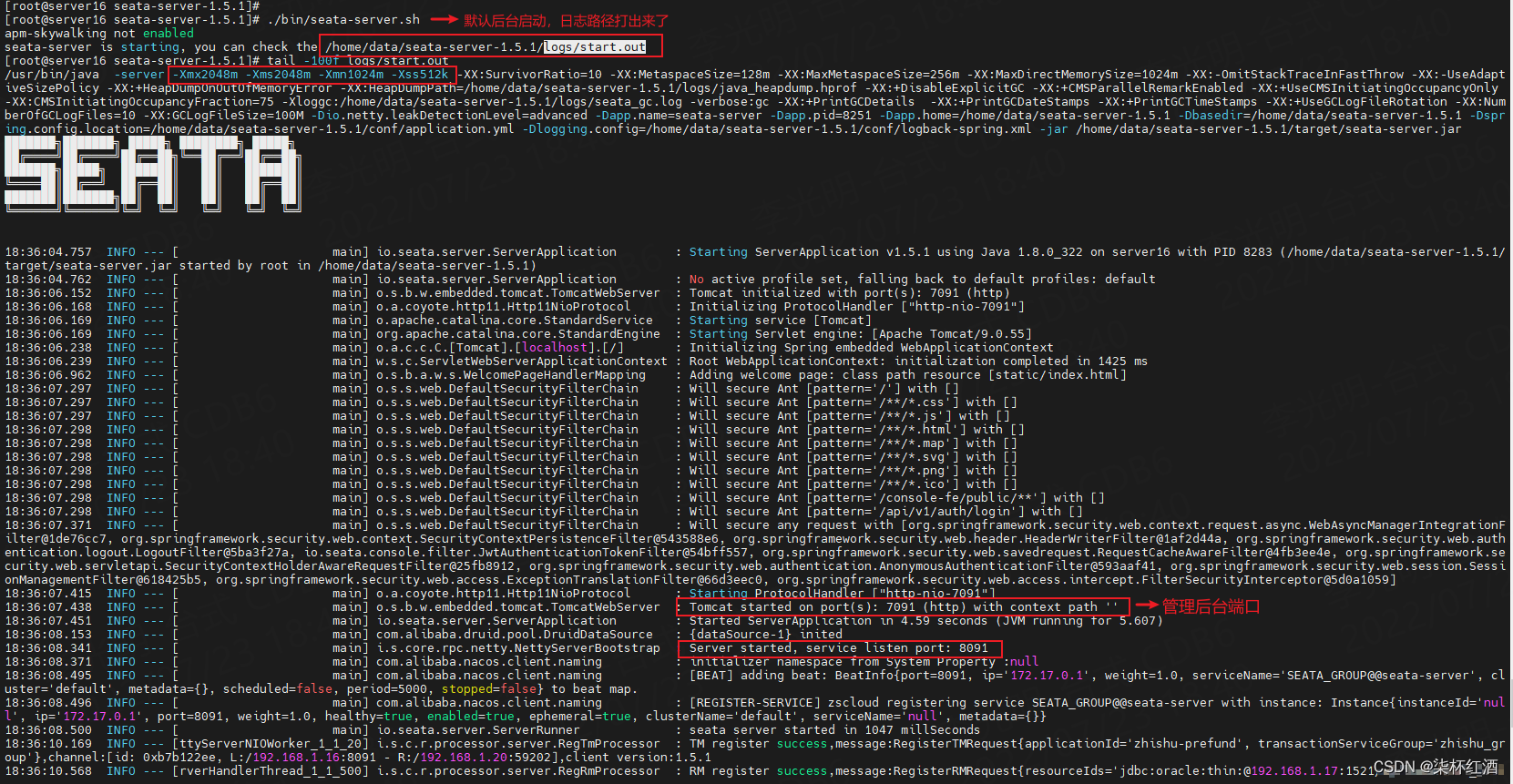The width and height of the screenshot is (1513, 784).
Task: Click the pattern='/**/*.ico' log message
Action: [x=854, y=484]
